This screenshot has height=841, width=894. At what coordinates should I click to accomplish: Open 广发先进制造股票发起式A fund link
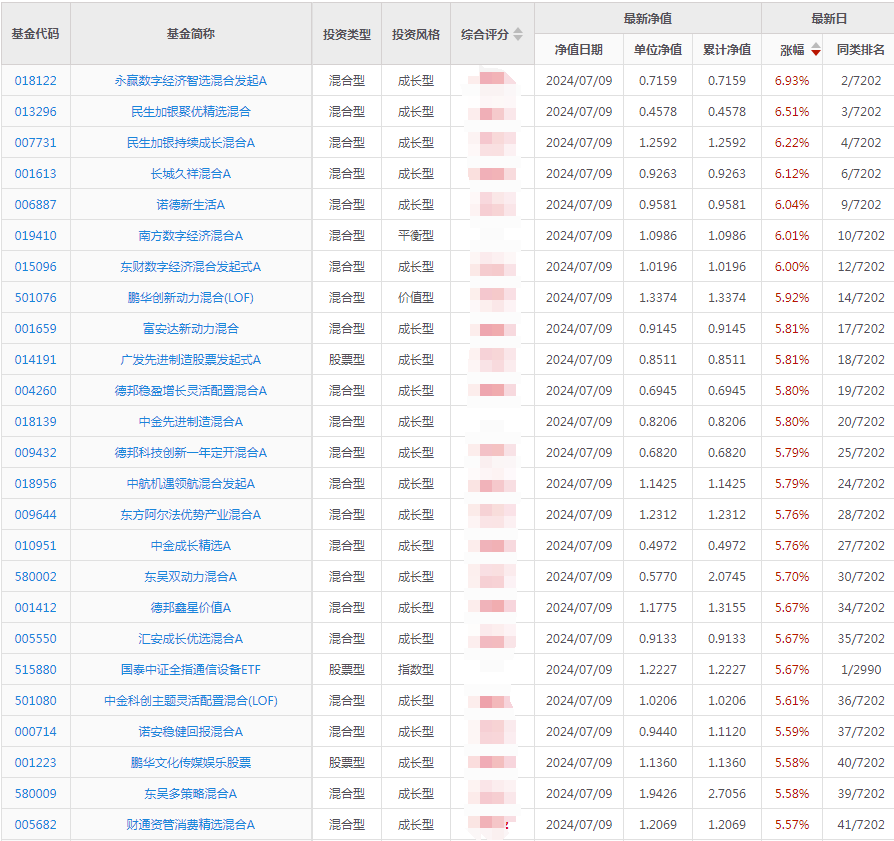[190, 359]
